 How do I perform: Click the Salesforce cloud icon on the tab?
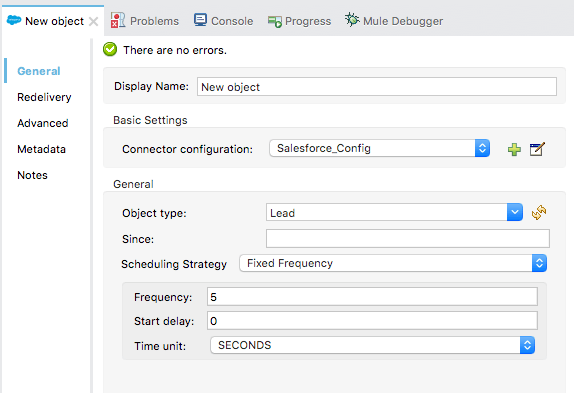point(14,20)
